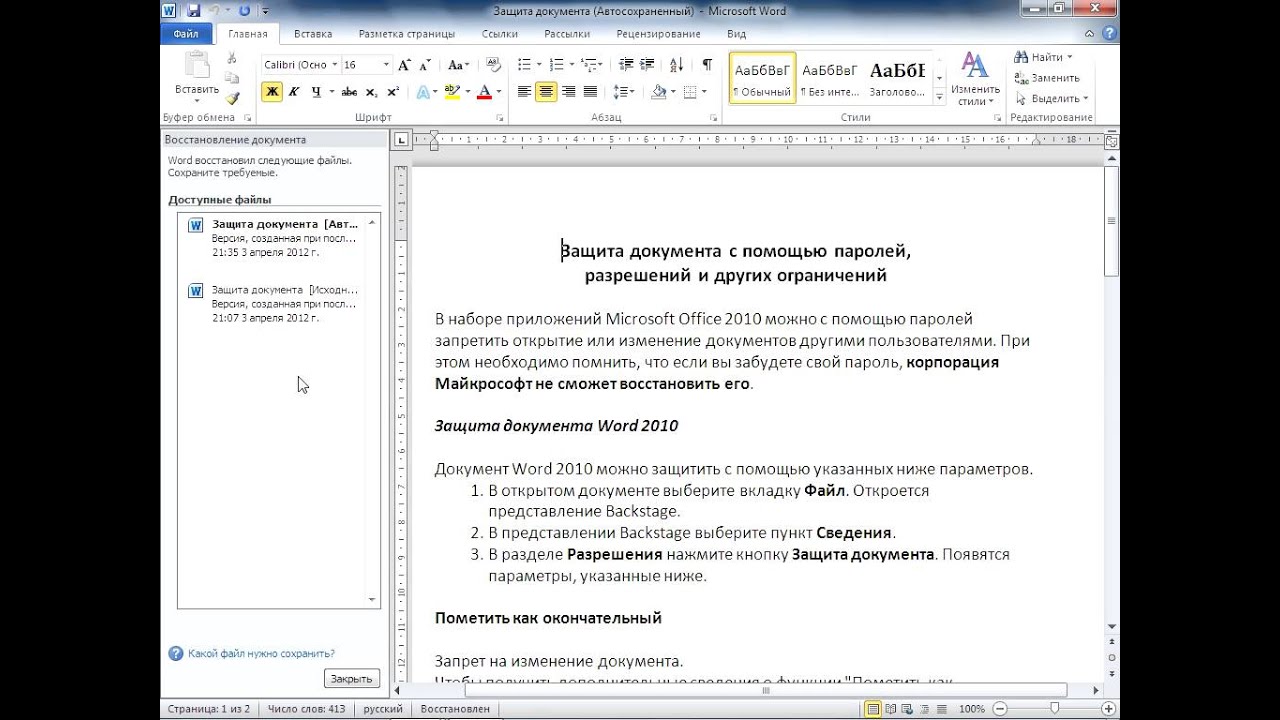Open the Change Case Aa dropdown
This screenshot has height=720, width=1280.
pyautogui.click(x=459, y=65)
